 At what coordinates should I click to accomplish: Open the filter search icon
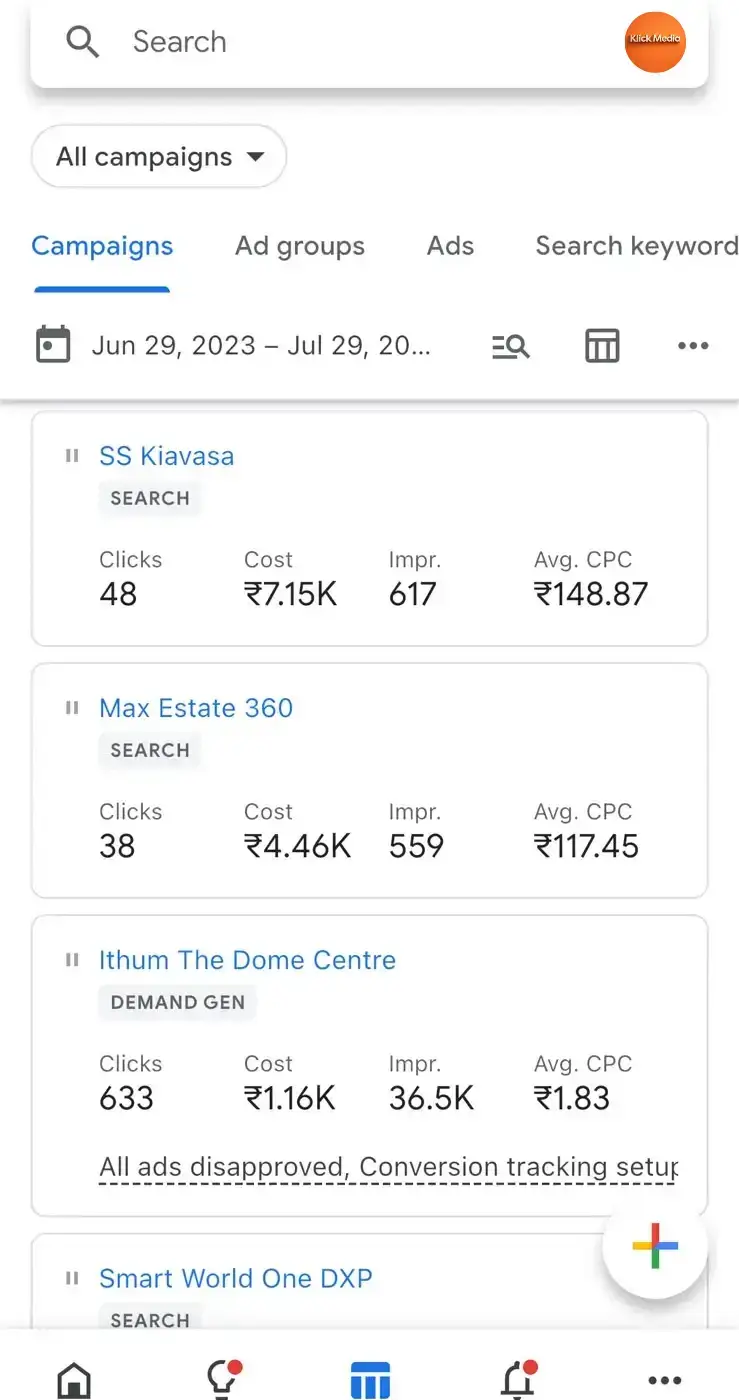511,346
